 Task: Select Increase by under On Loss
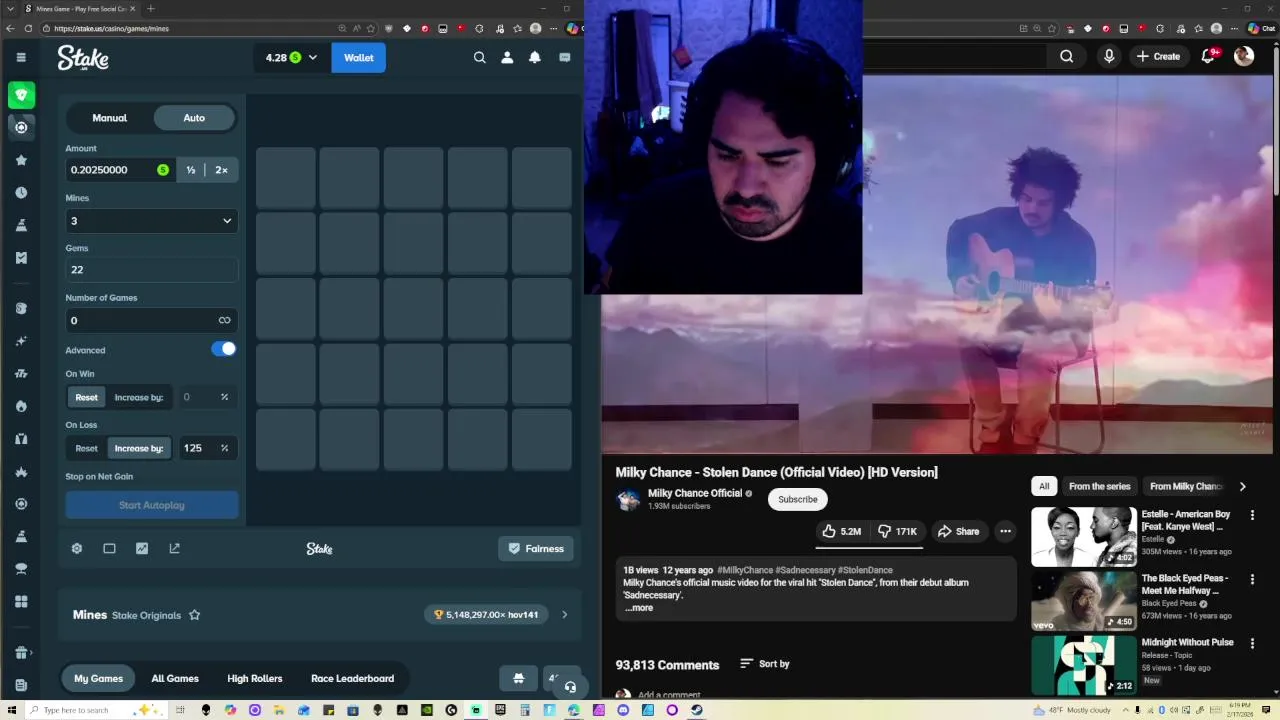(139, 448)
